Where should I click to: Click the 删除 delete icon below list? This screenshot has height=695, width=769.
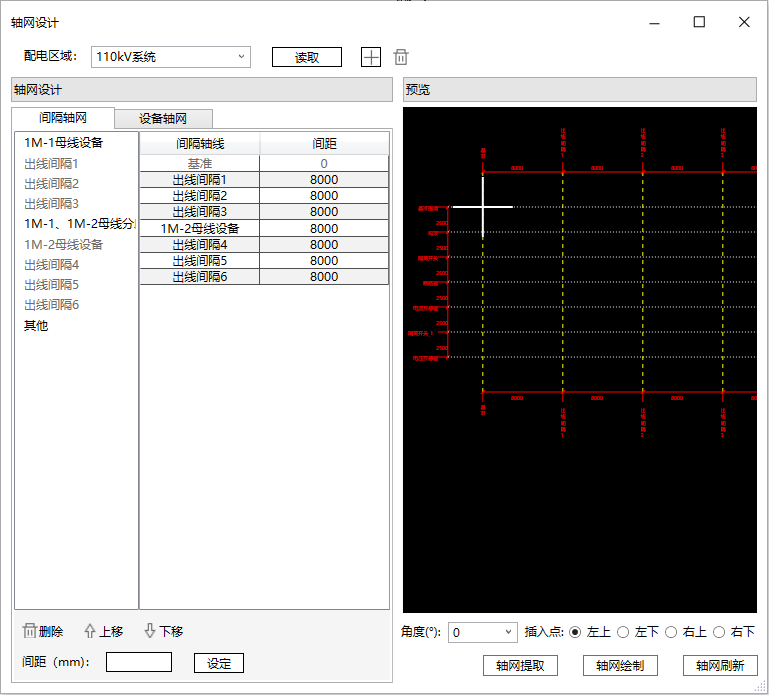30,631
